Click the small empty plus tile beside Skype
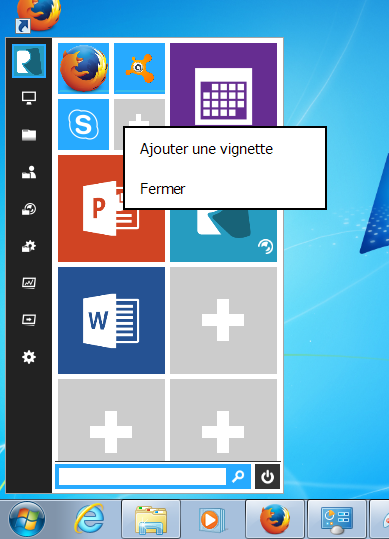389x539 pixels. click(139, 113)
